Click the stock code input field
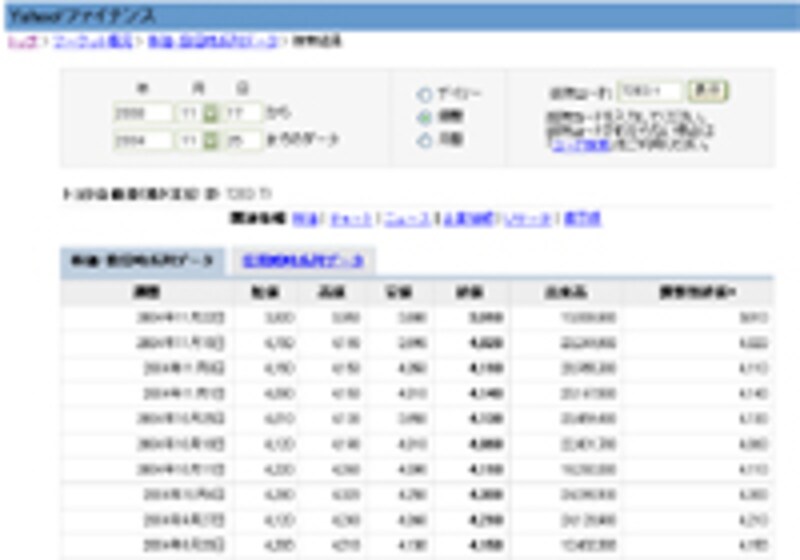The image size is (800, 560). 649,92
